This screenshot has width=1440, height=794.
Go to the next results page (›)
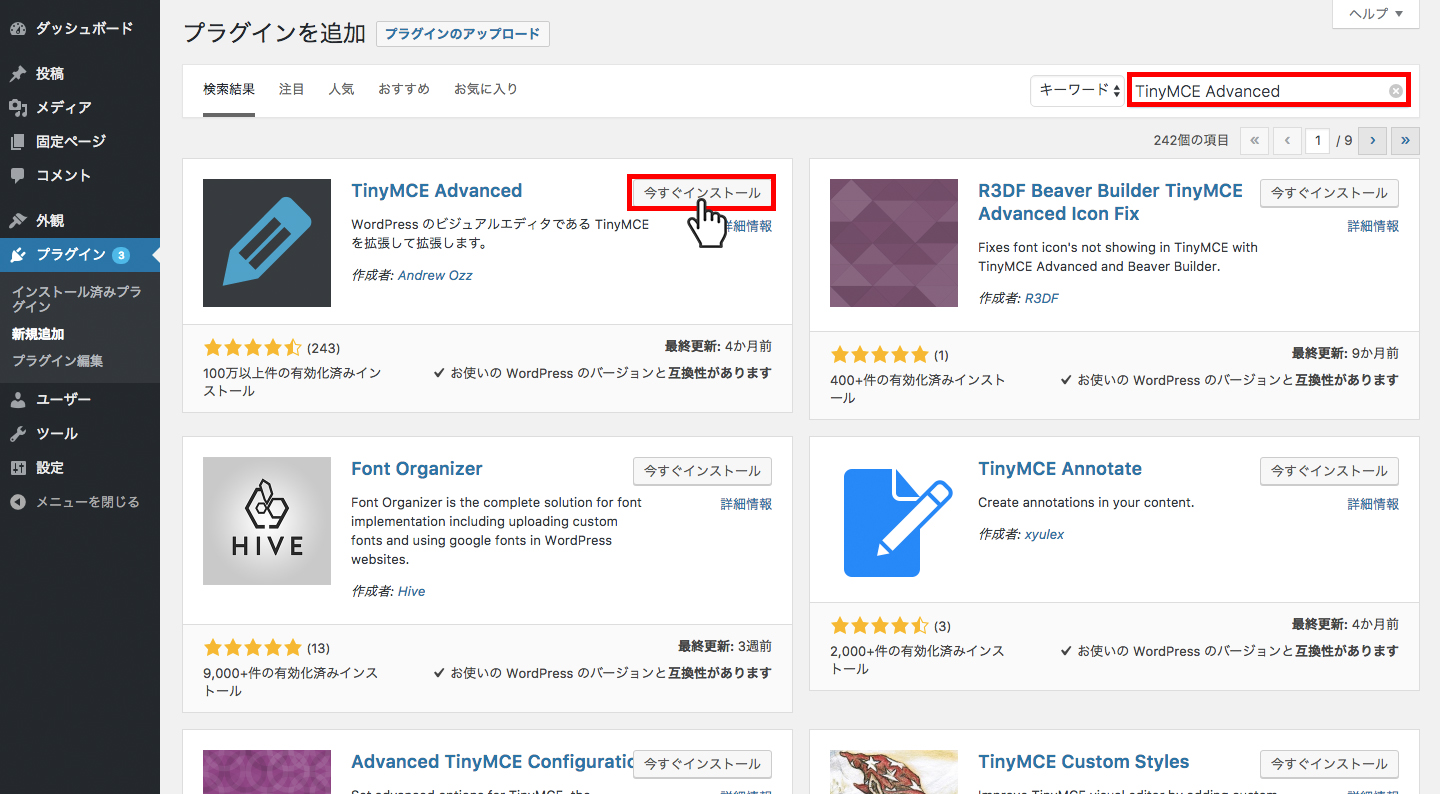pyautogui.click(x=1373, y=140)
